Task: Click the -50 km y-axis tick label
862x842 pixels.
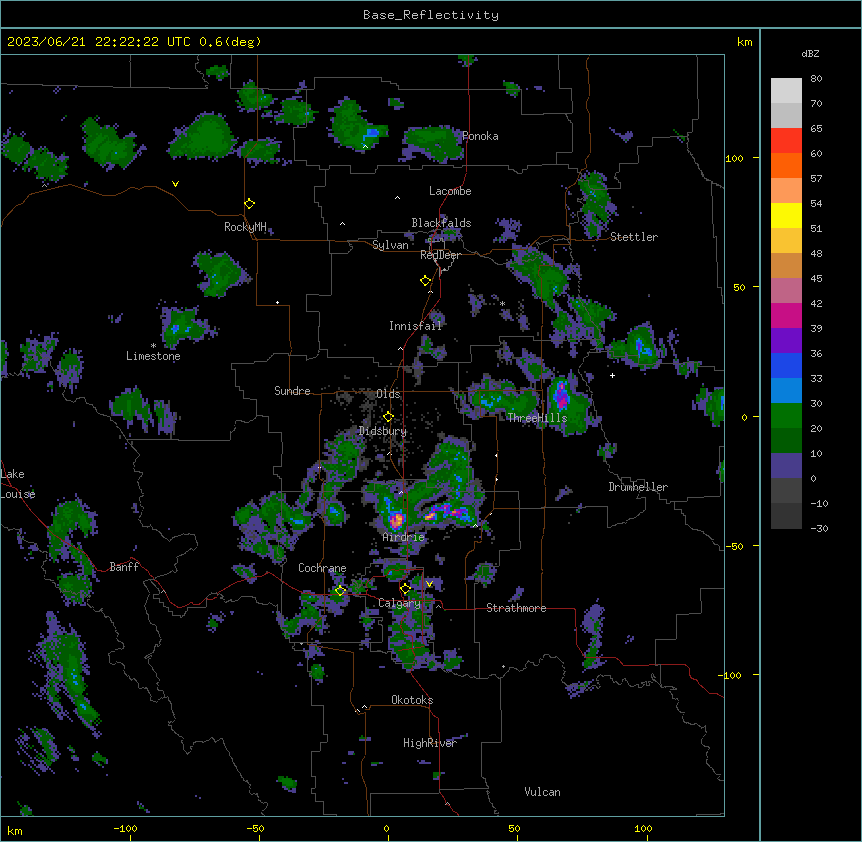Action: (x=734, y=546)
